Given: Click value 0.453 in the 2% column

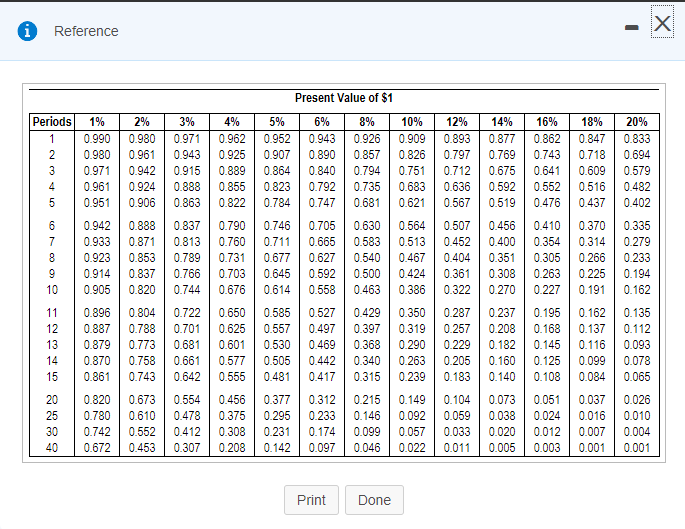Looking at the screenshot, I should [142, 448].
